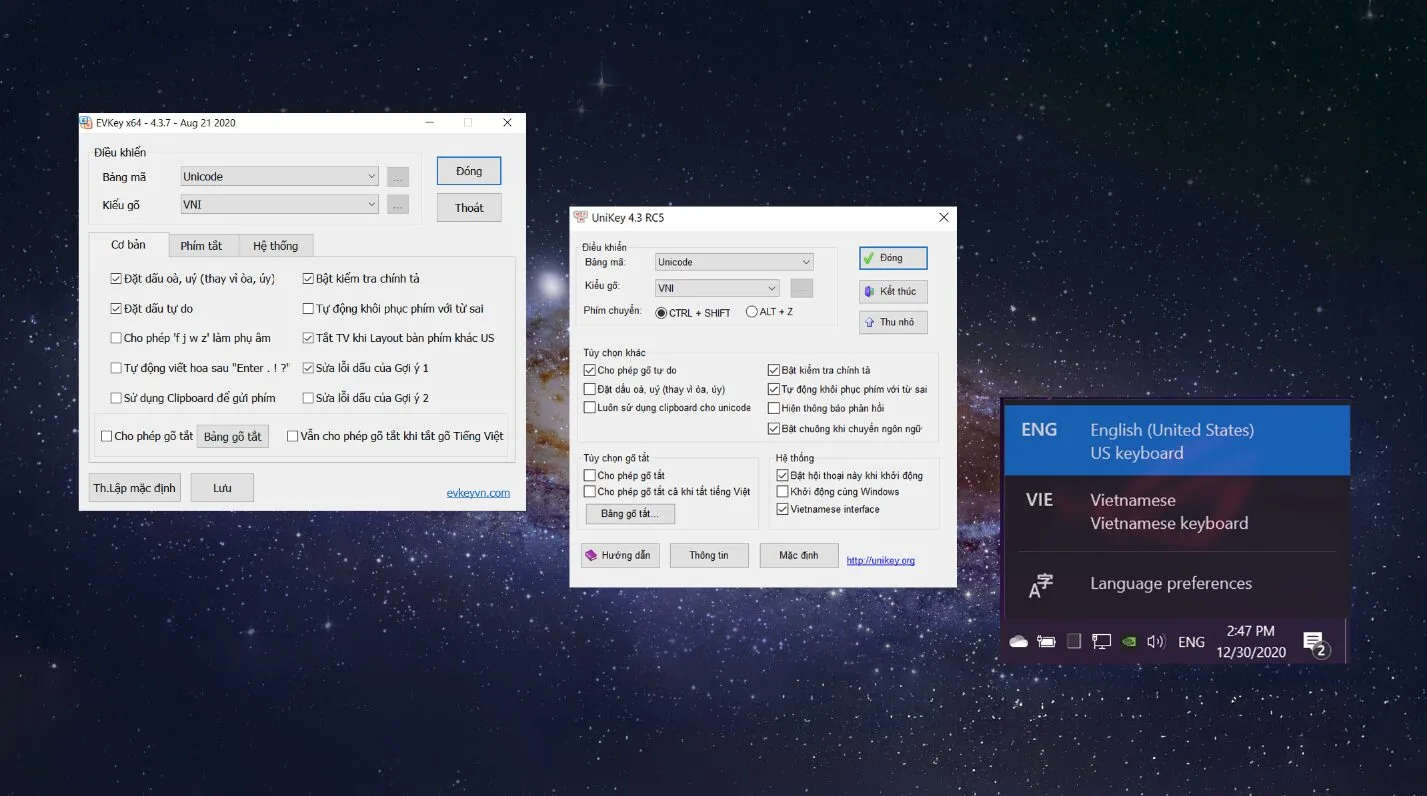The width and height of the screenshot is (1427, 796).
Task: Click the 'Thu nhỏ' button
Action: pos(893,322)
